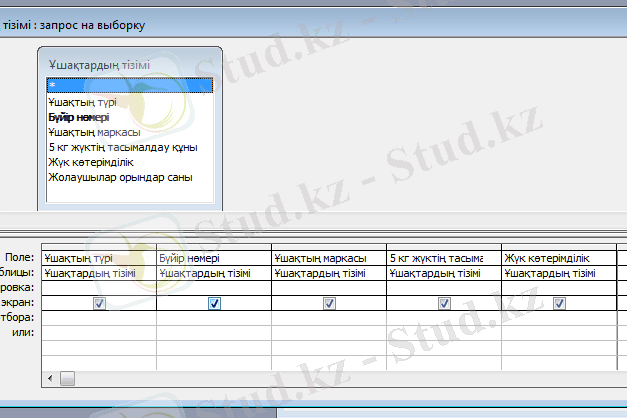Click the 'Ұшақтардың тізімі' table box title
This screenshot has height=418, width=627.
[100, 65]
